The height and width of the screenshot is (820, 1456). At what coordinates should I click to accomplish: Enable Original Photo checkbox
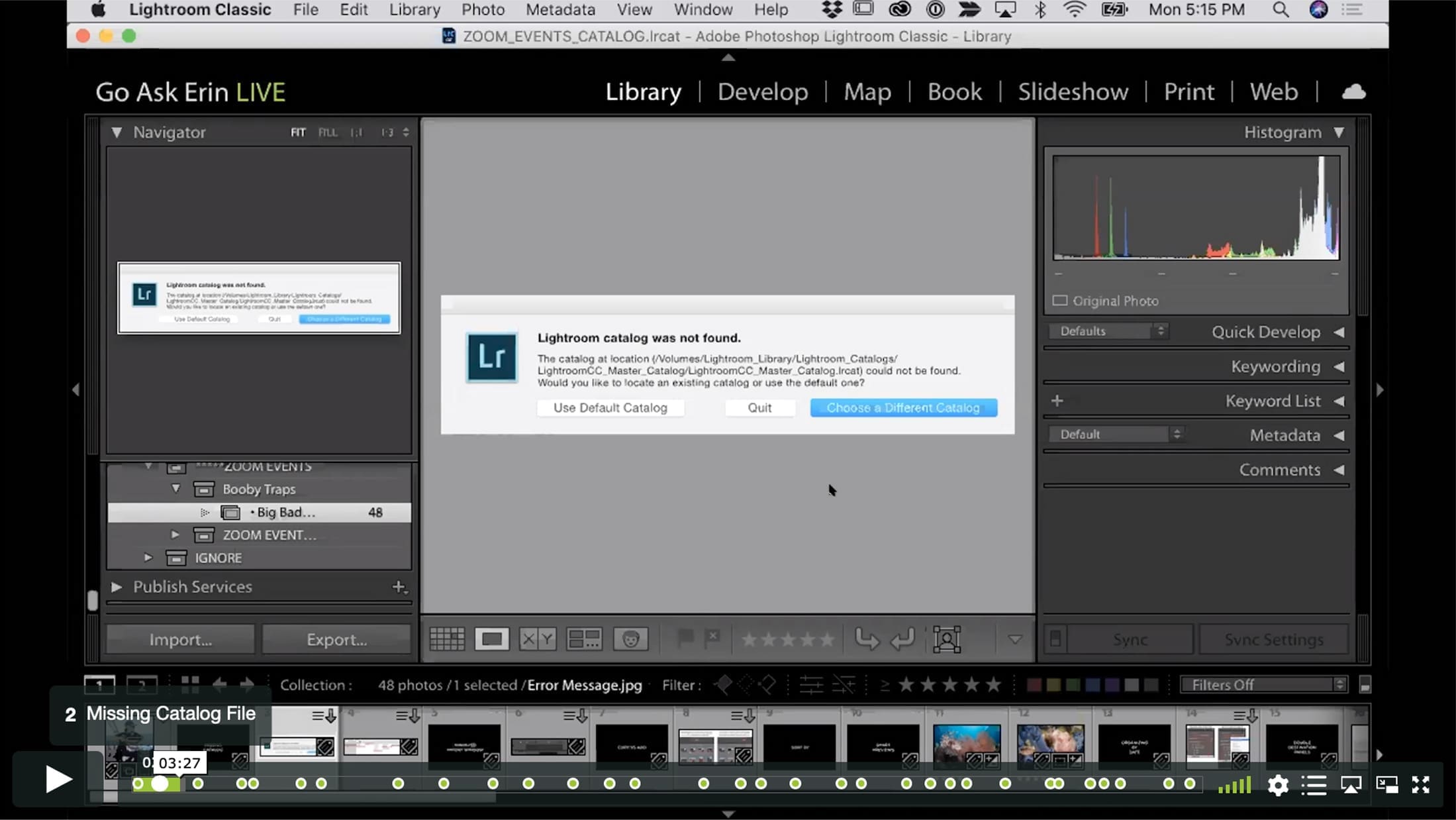click(x=1060, y=301)
